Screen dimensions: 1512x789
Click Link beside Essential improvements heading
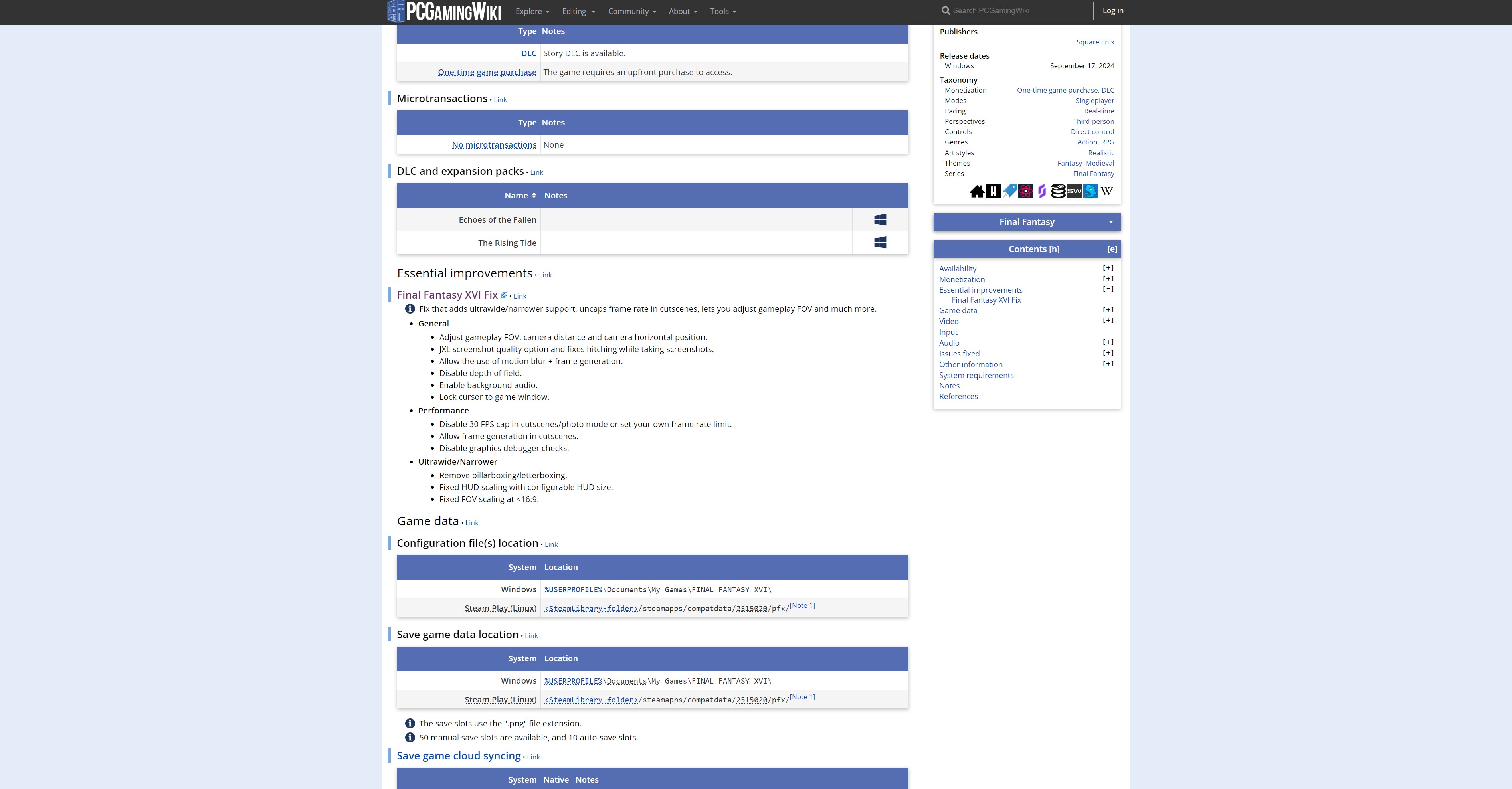[545, 275]
